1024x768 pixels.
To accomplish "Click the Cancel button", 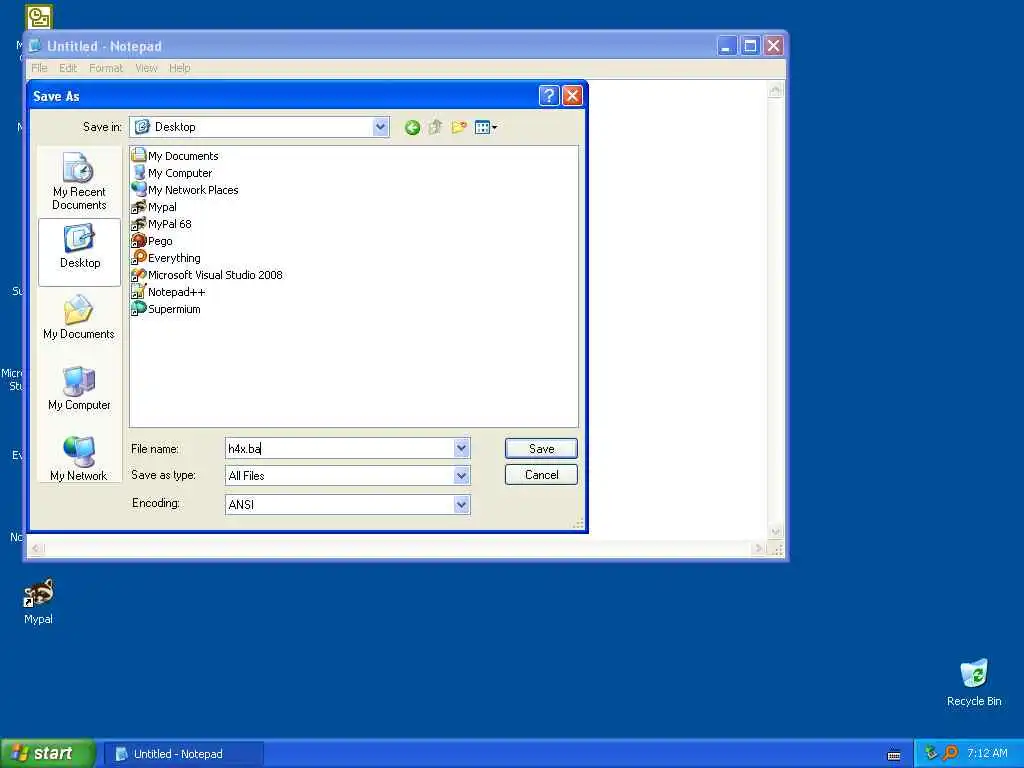I will pos(541,475).
